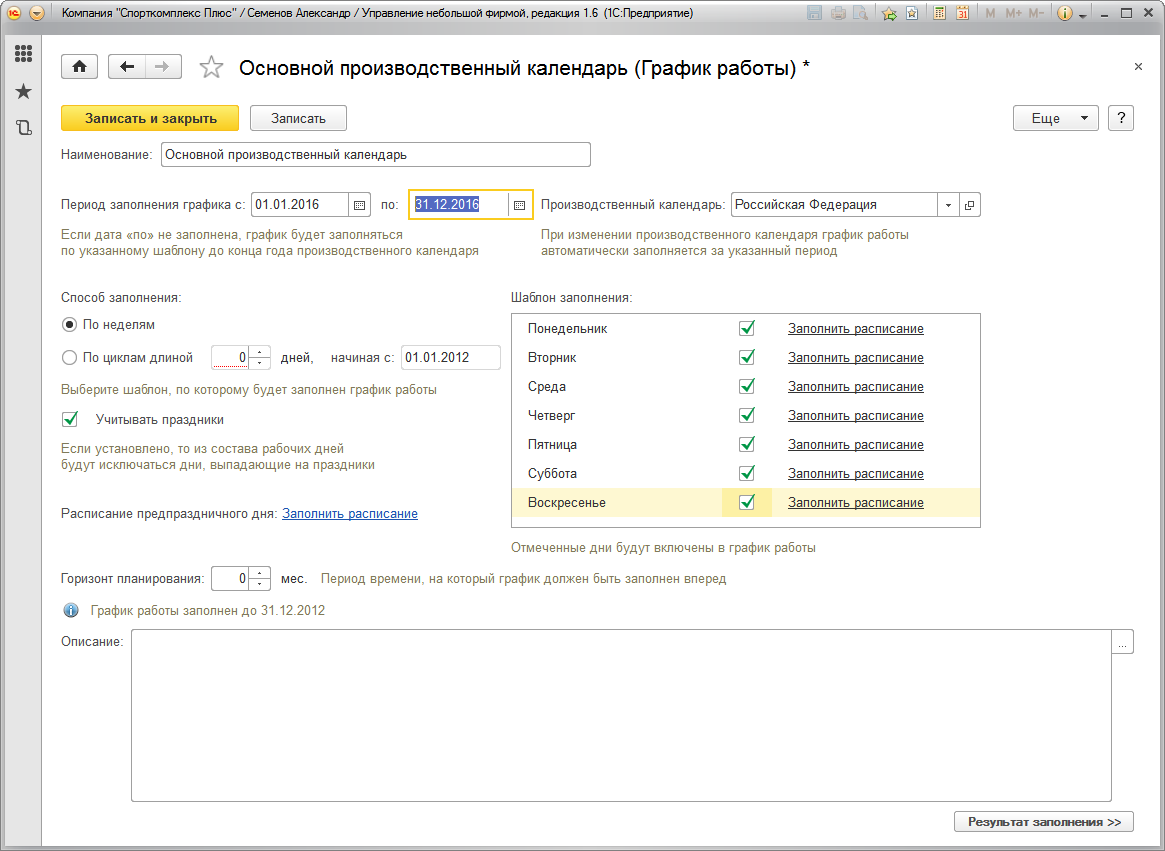Open the 'Еще' dropdown menu
This screenshot has height=851, width=1165.
coord(1055,118)
